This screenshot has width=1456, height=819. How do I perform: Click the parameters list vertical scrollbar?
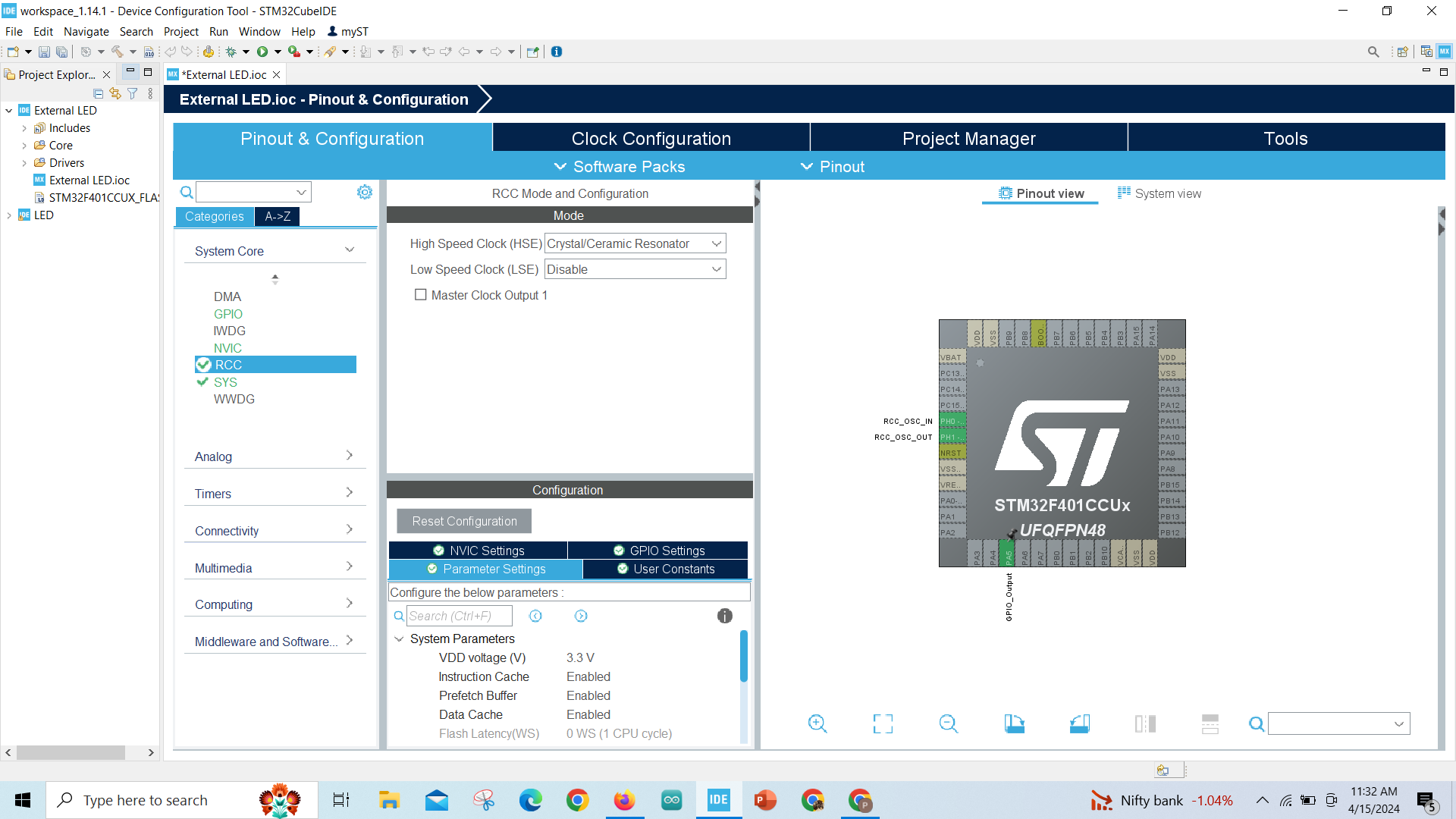pos(743,657)
